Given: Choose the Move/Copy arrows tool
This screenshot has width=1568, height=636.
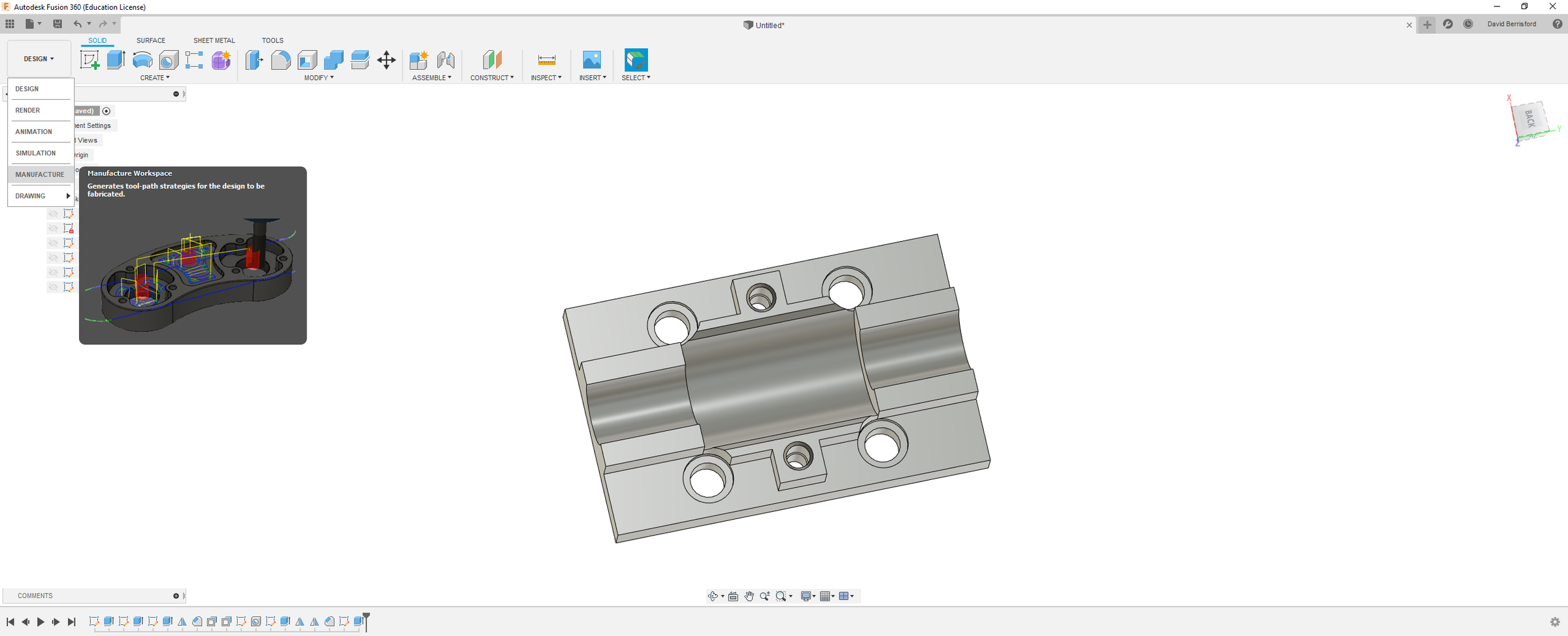Looking at the screenshot, I should [386, 60].
